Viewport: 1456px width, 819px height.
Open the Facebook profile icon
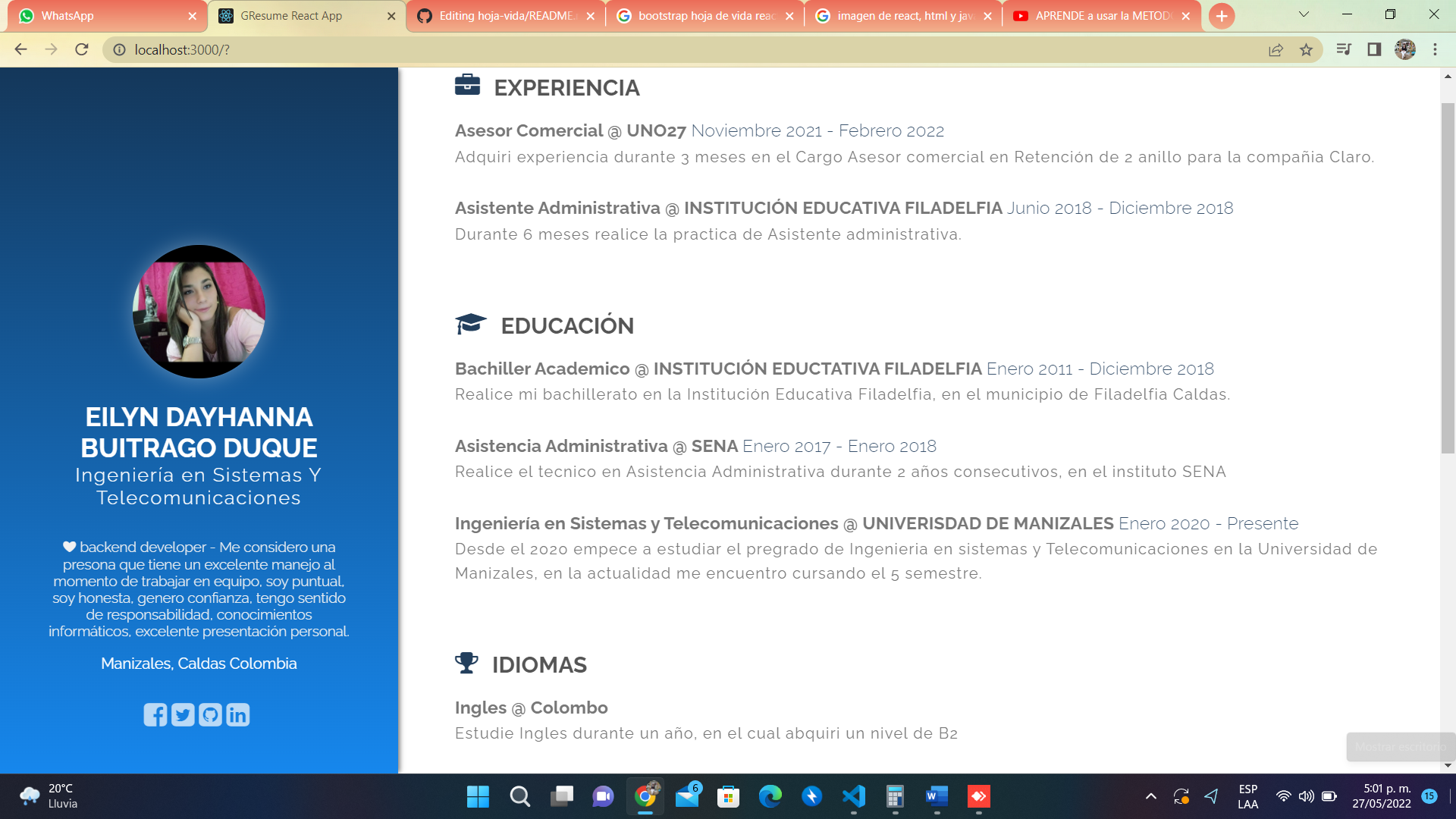(155, 714)
